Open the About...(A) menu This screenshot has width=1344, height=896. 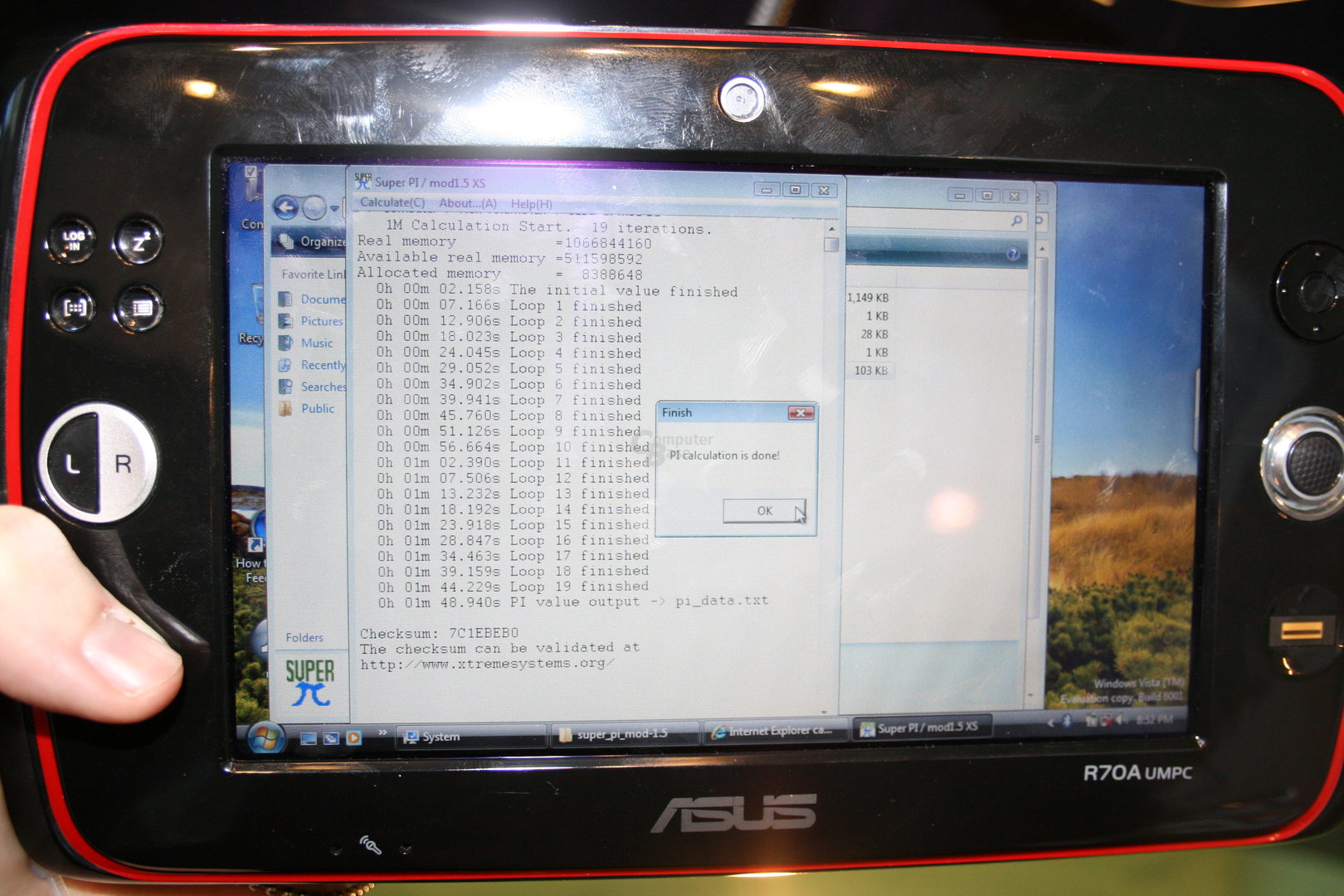click(x=468, y=203)
